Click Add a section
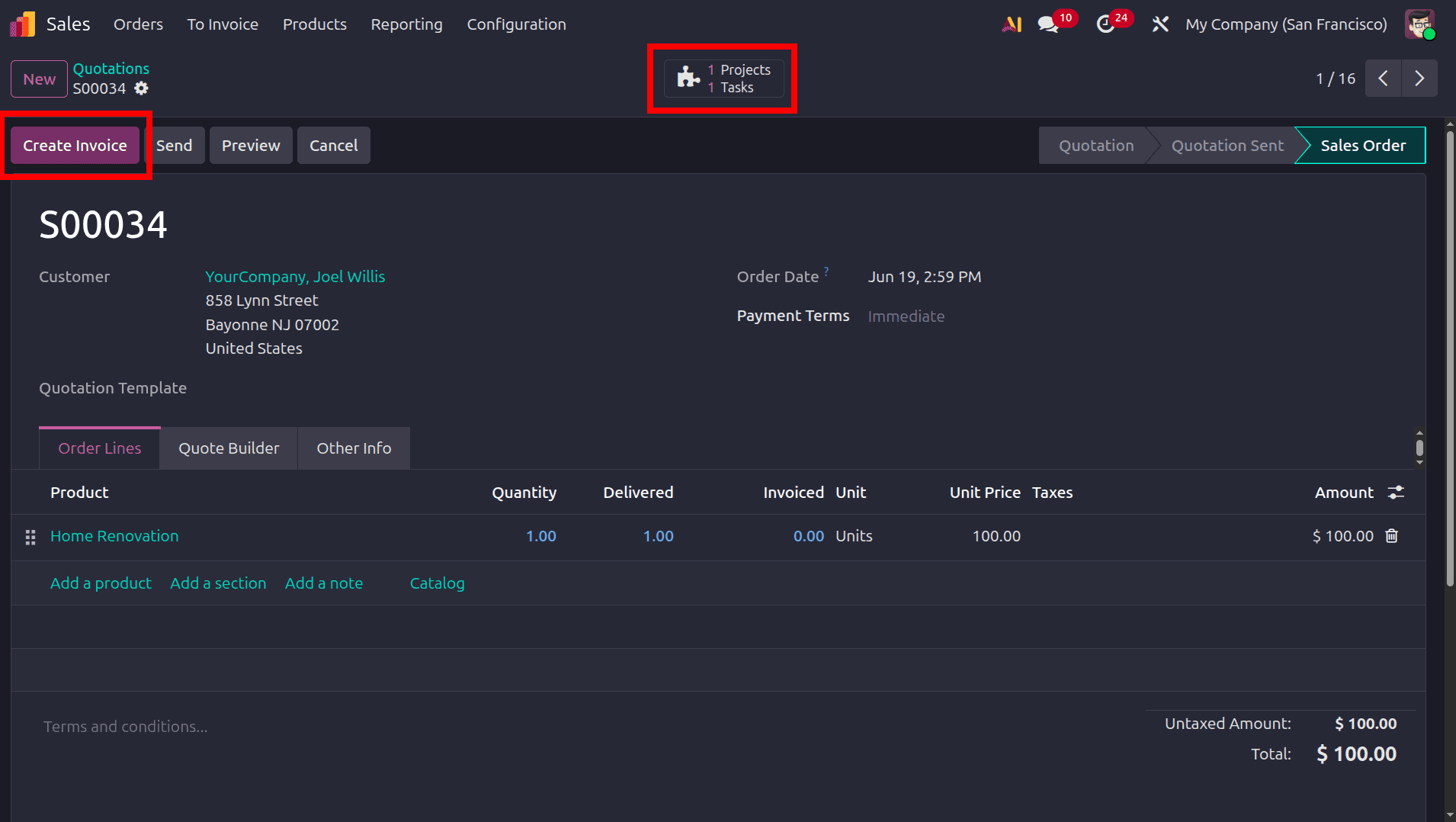This screenshot has height=822, width=1456. point(218,583)
